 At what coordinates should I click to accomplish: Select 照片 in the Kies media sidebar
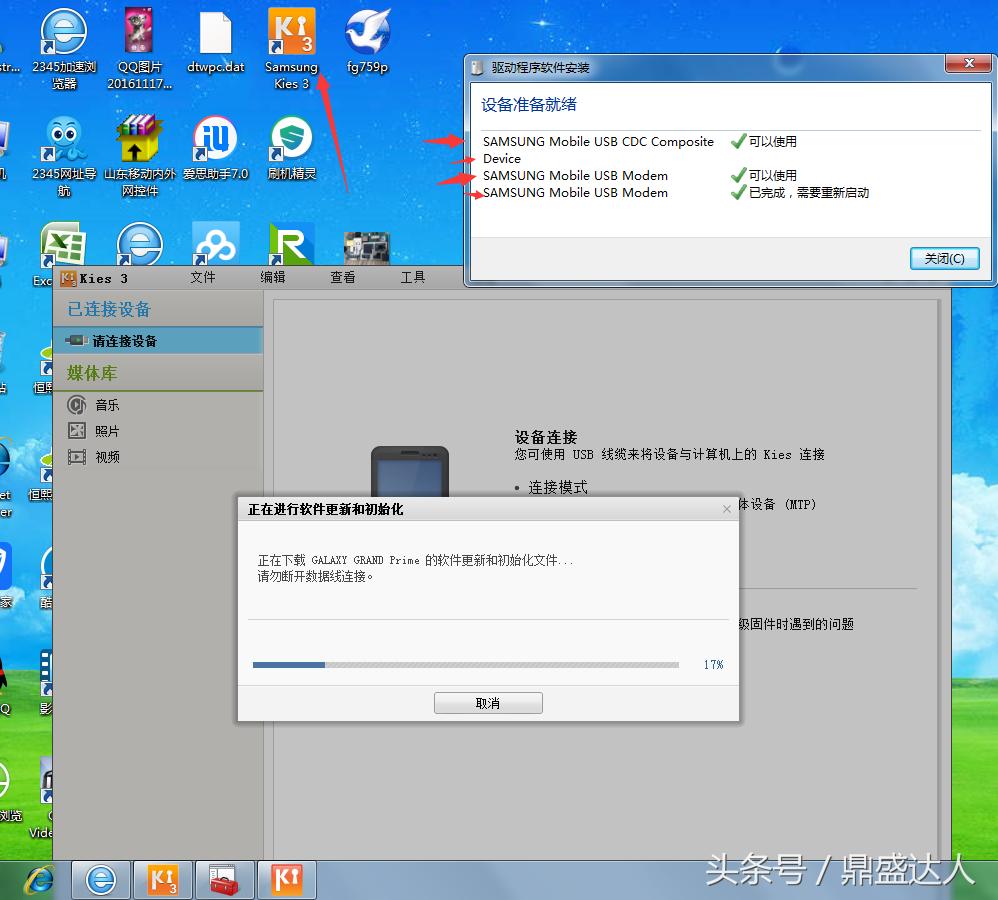click(x=107, y=430)
